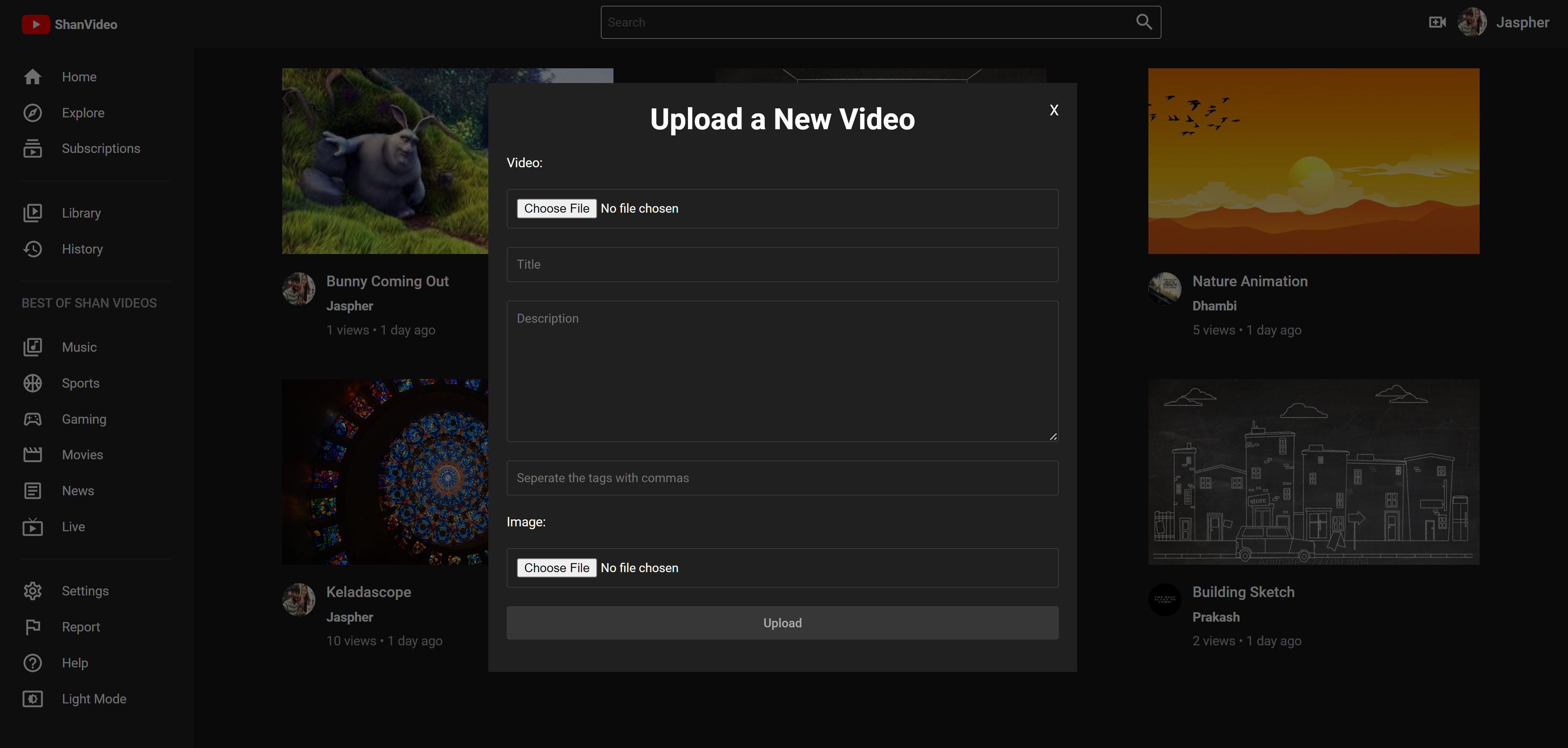Viewport: 1568px width, 748px height.
Task: Open the Gaming section
Action: (33, 419)
